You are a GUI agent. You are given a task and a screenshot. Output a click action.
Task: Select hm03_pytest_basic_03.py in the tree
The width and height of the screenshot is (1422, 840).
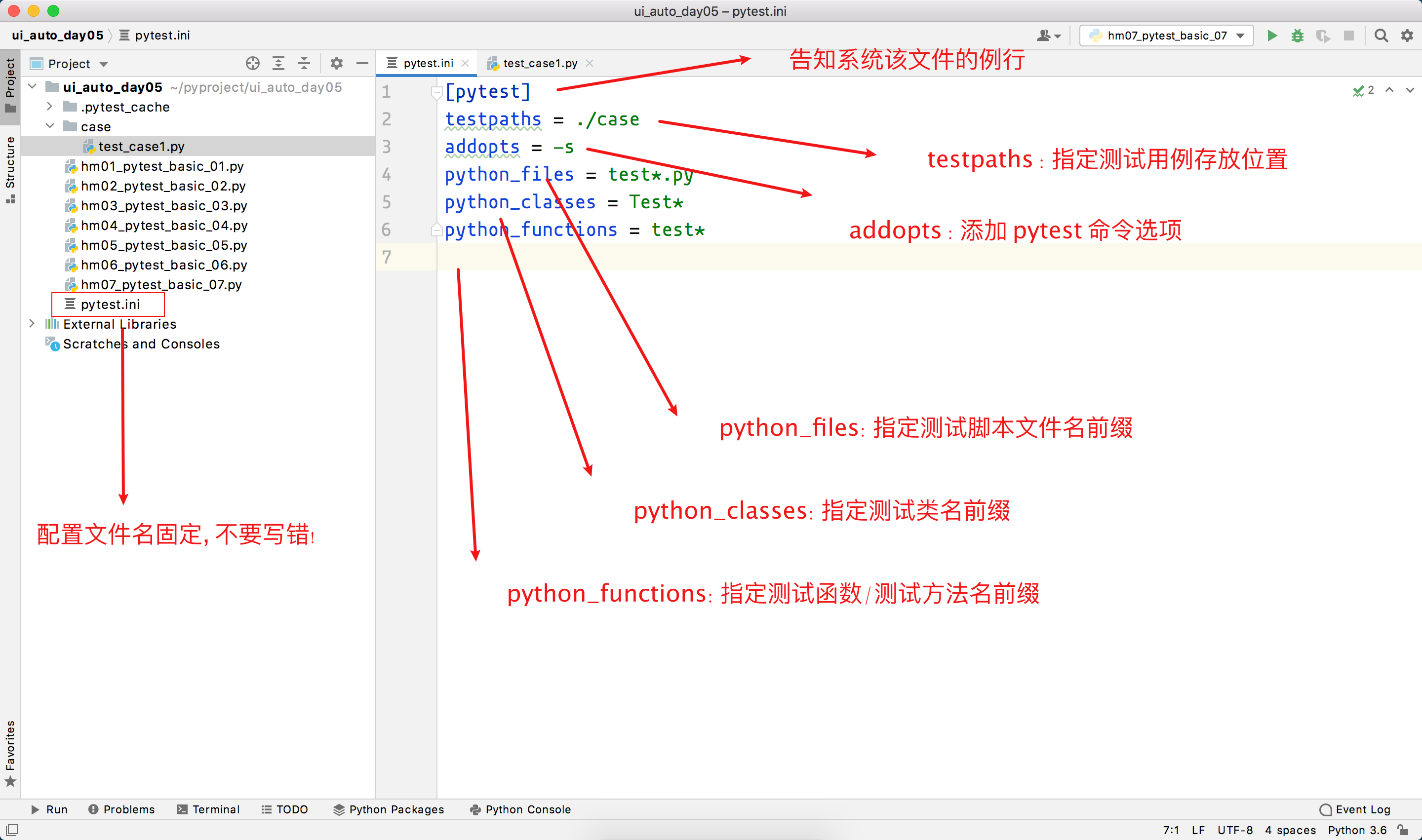[163, 205]
